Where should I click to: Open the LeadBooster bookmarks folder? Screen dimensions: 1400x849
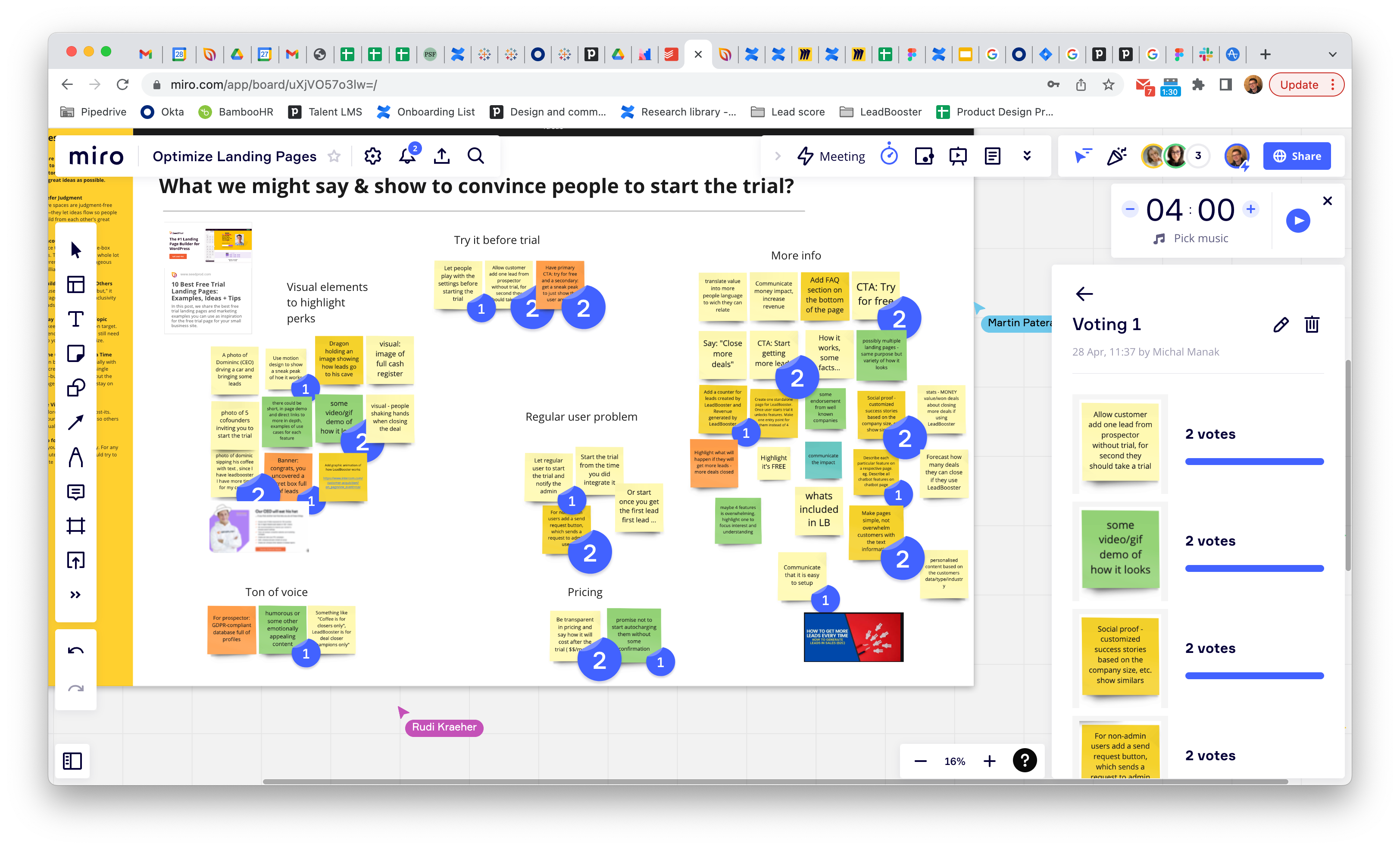[x=880, y=112]
